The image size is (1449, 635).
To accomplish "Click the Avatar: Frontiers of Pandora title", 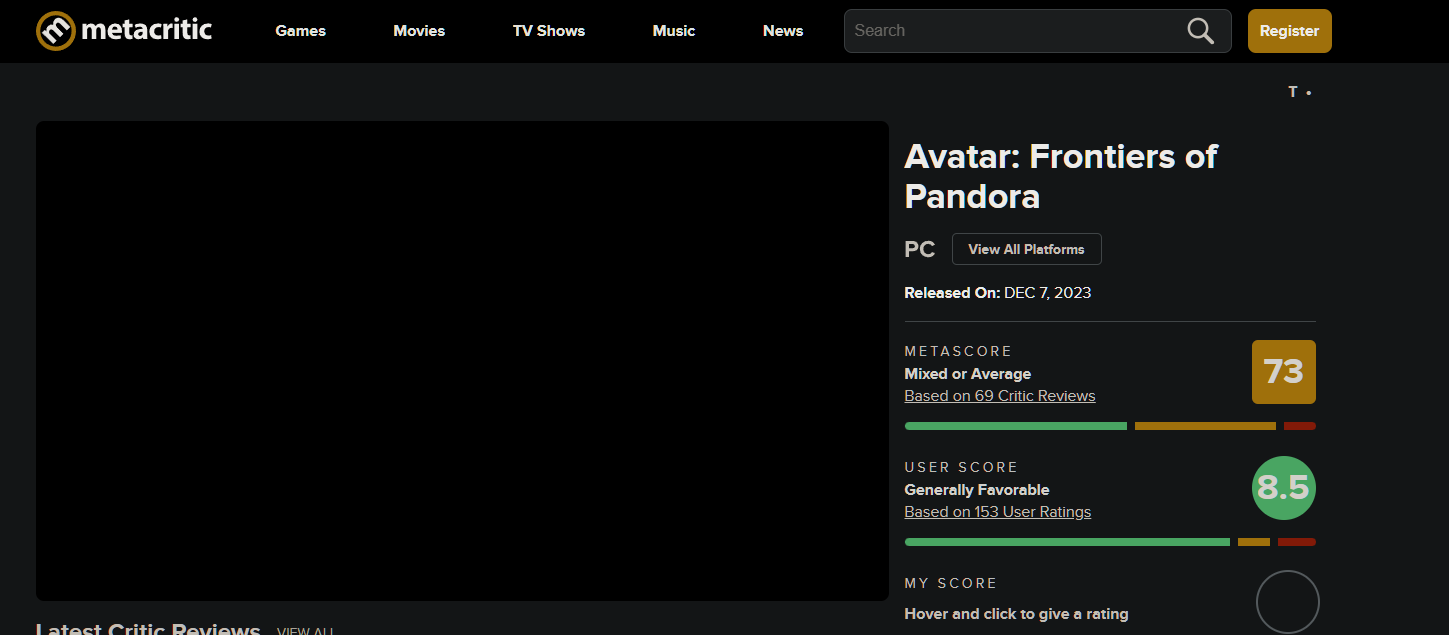I will click(x=1061, y=176).
